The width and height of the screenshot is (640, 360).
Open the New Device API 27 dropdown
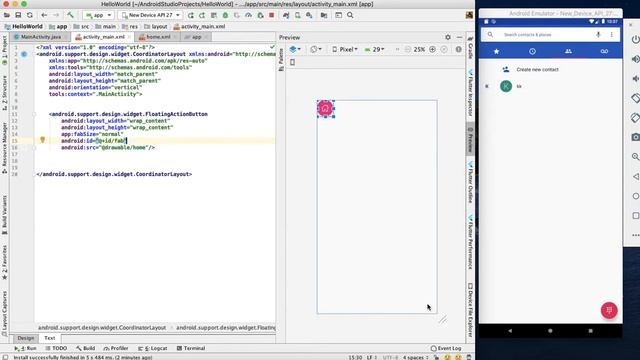pyautogui.click(x=150, y=15)
